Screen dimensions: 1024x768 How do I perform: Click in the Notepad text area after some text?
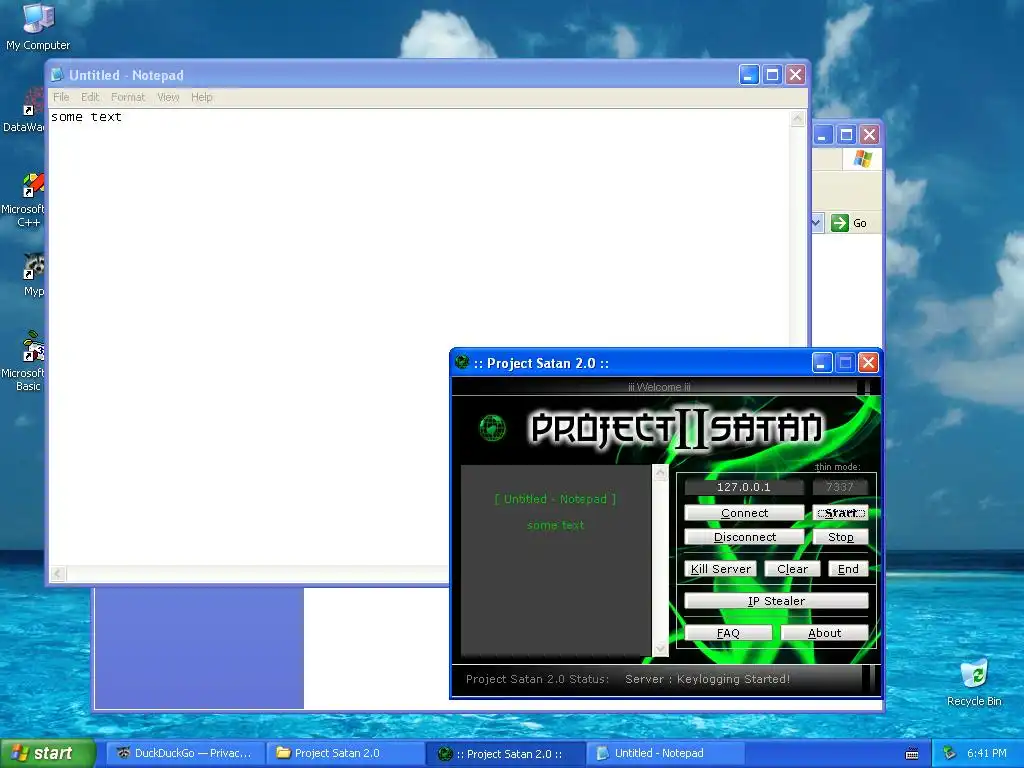point(124,118)
